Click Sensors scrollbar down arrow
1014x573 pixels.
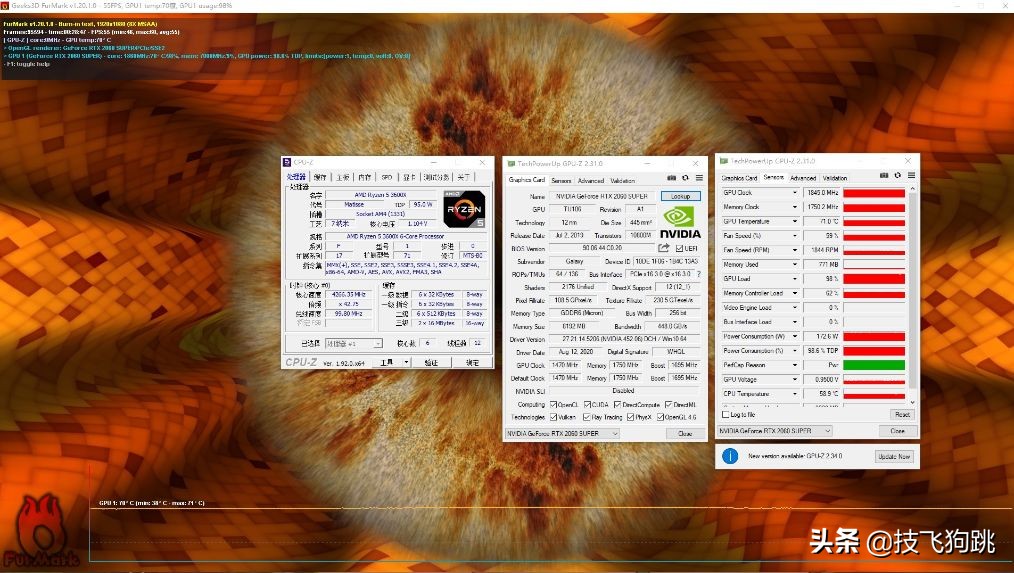point(912,403)
